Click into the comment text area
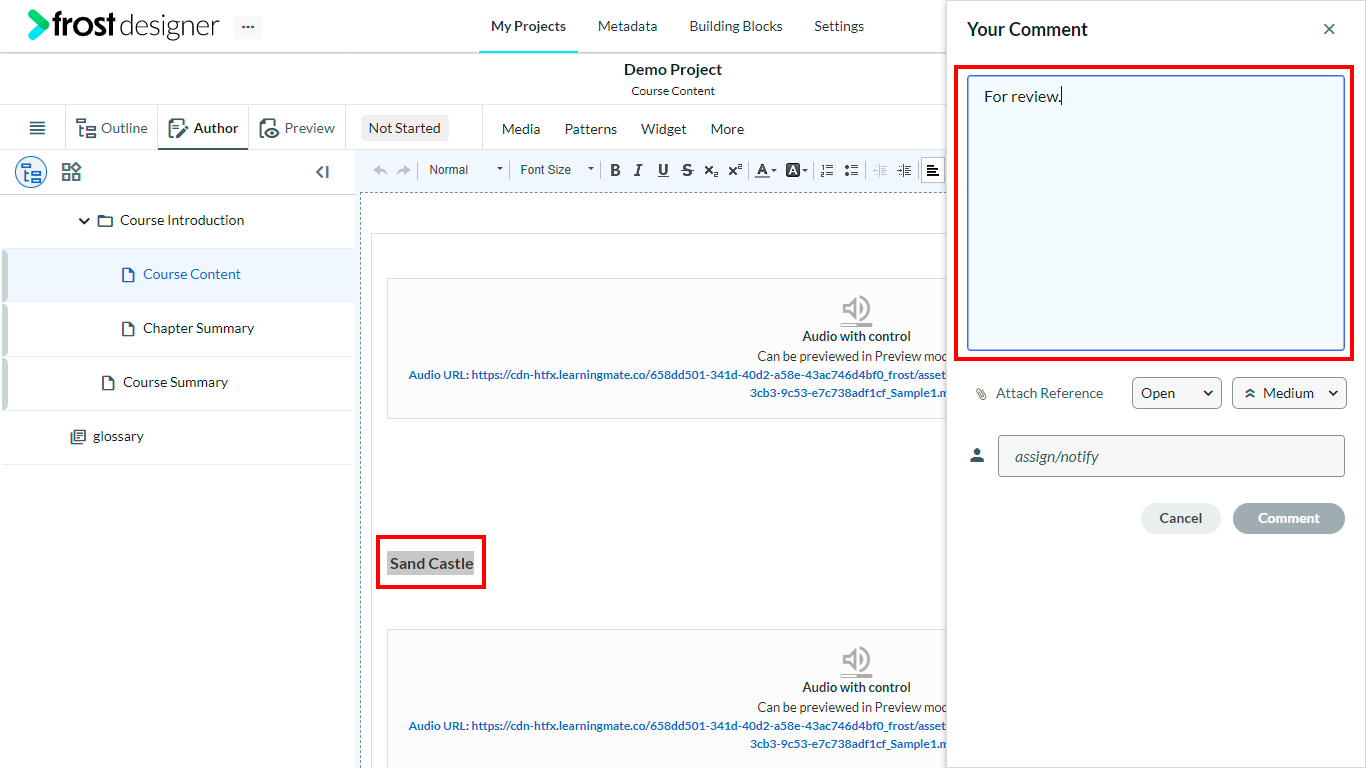The image size is (1366, 768). [x=1155, y=213]
